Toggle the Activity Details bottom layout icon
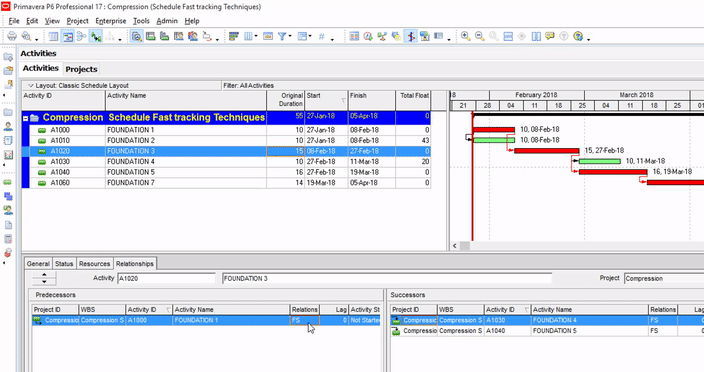 pyautogui.click(x=136, y=36)
